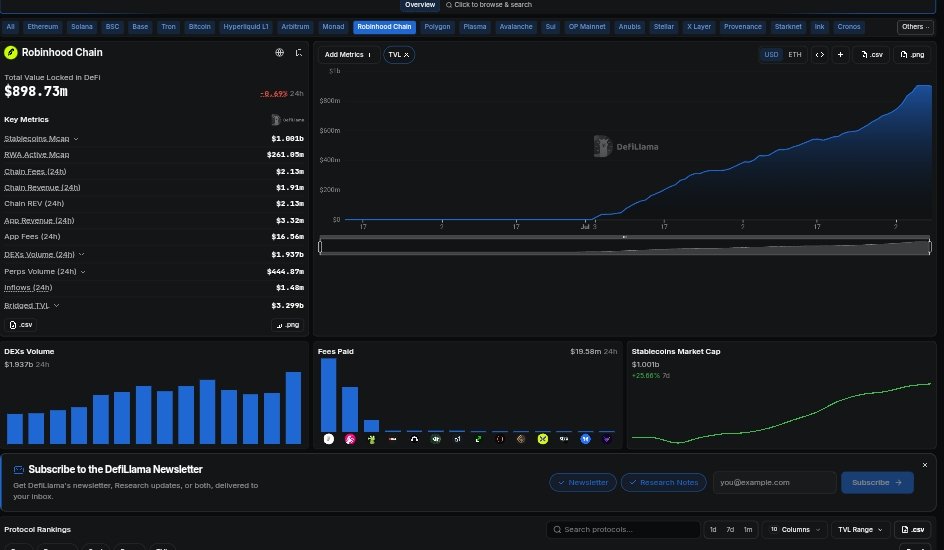Click the tallest bar in DEXs Volume chart
Screen dimensions: 944x550
point(293,408)
